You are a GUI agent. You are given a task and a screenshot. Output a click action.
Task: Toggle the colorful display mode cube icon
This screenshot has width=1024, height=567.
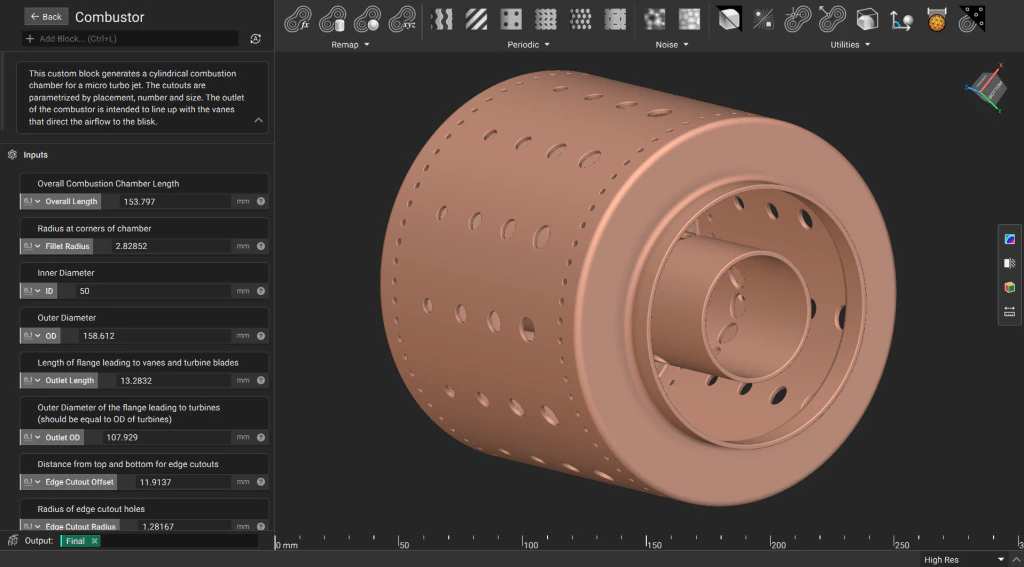1009,288
